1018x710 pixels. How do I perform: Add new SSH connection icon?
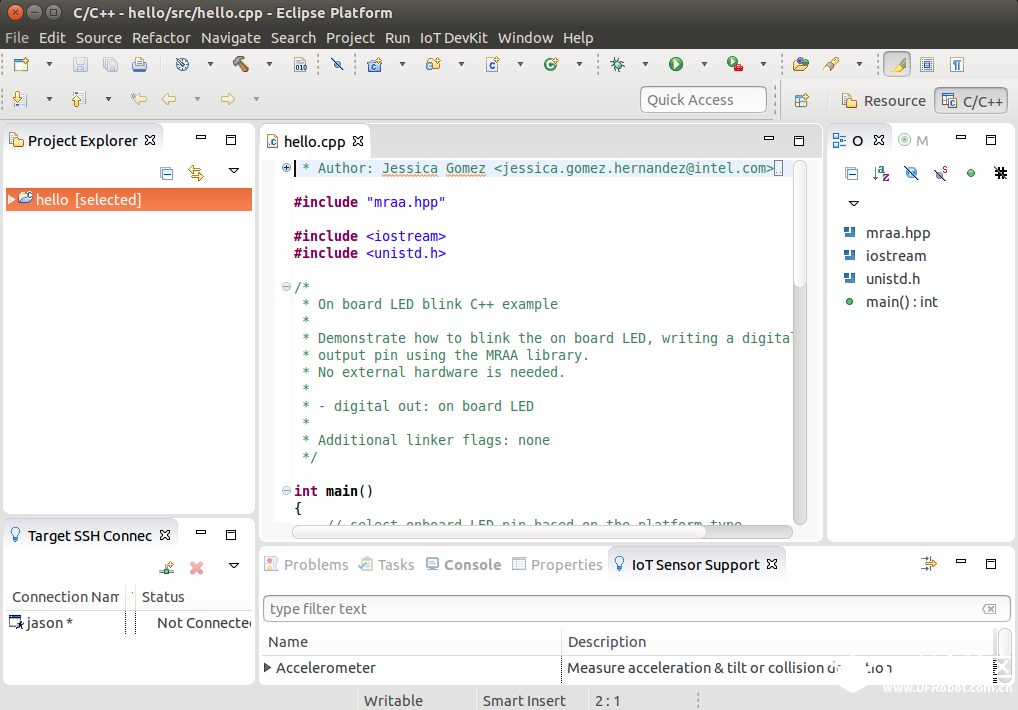click(x=167, y=568)
